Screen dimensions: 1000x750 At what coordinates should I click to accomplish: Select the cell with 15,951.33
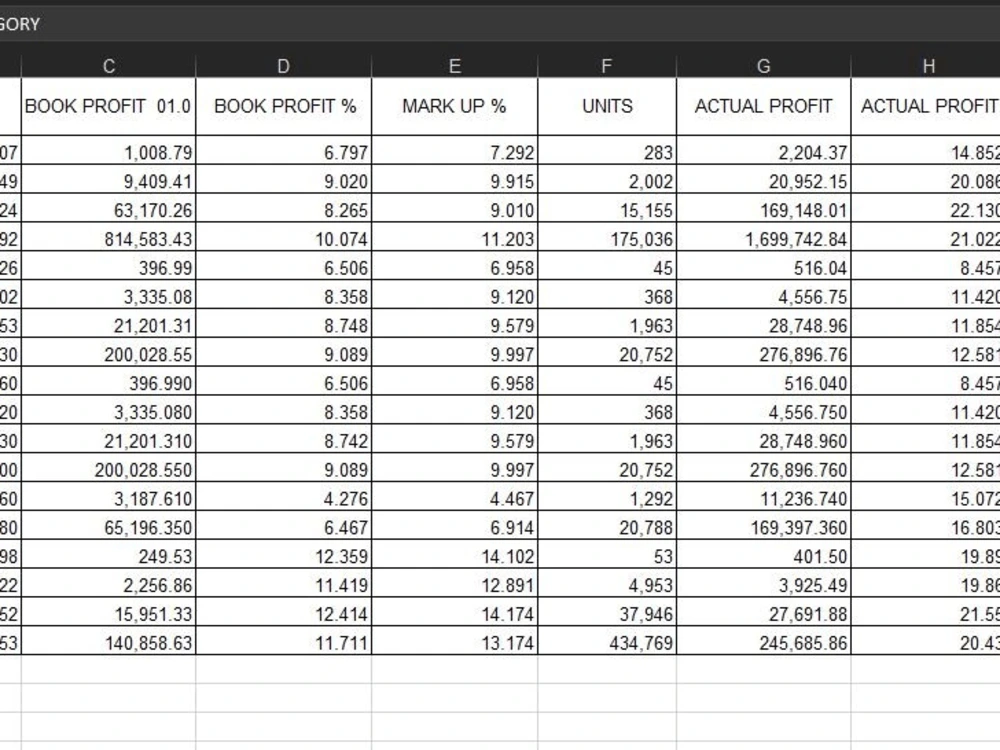point(108,612)
